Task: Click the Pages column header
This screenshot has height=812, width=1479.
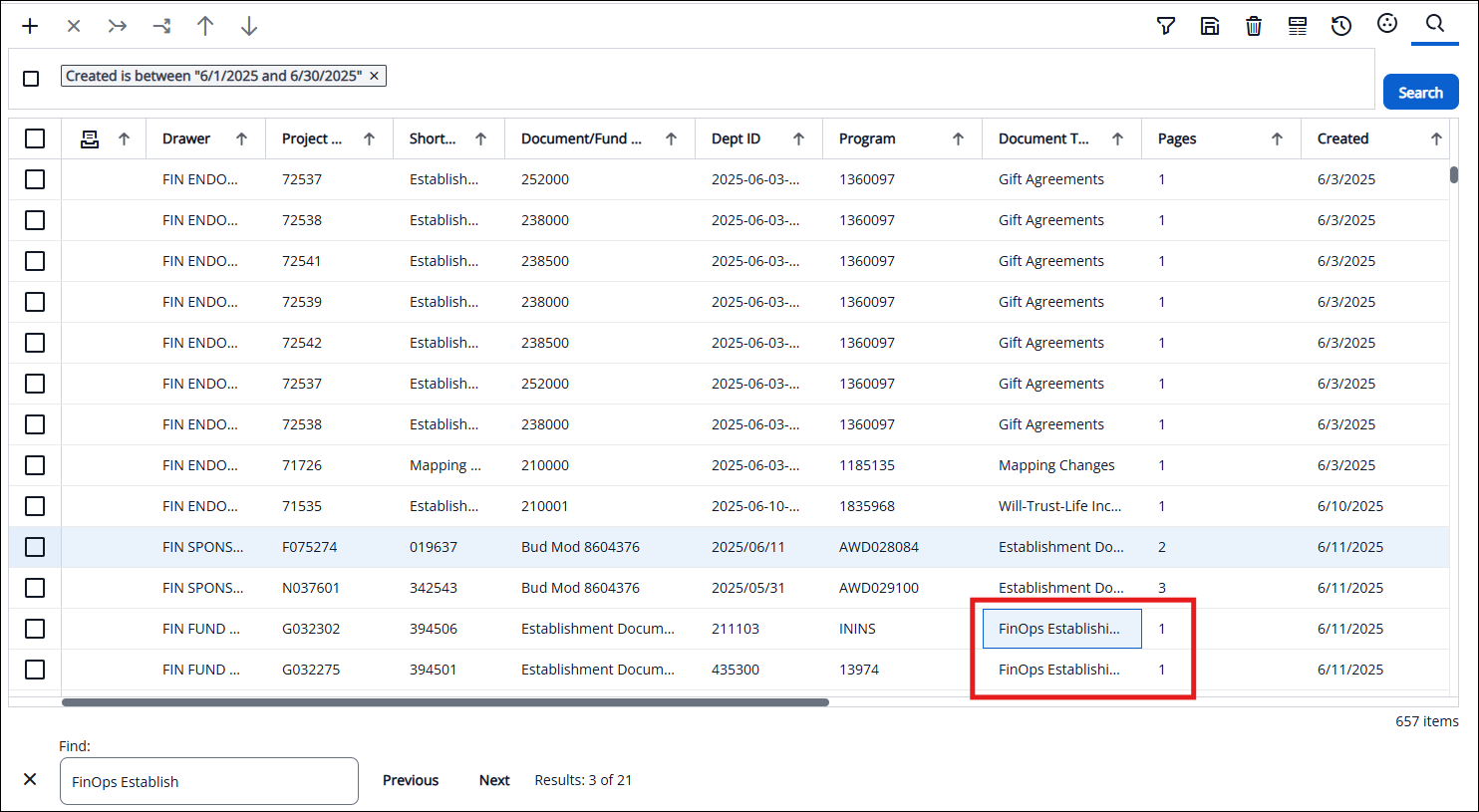Action: 1177,139
